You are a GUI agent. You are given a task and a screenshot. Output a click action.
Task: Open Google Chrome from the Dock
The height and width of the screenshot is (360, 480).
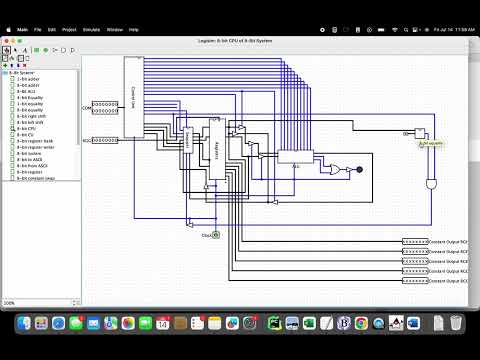point(361,323)
